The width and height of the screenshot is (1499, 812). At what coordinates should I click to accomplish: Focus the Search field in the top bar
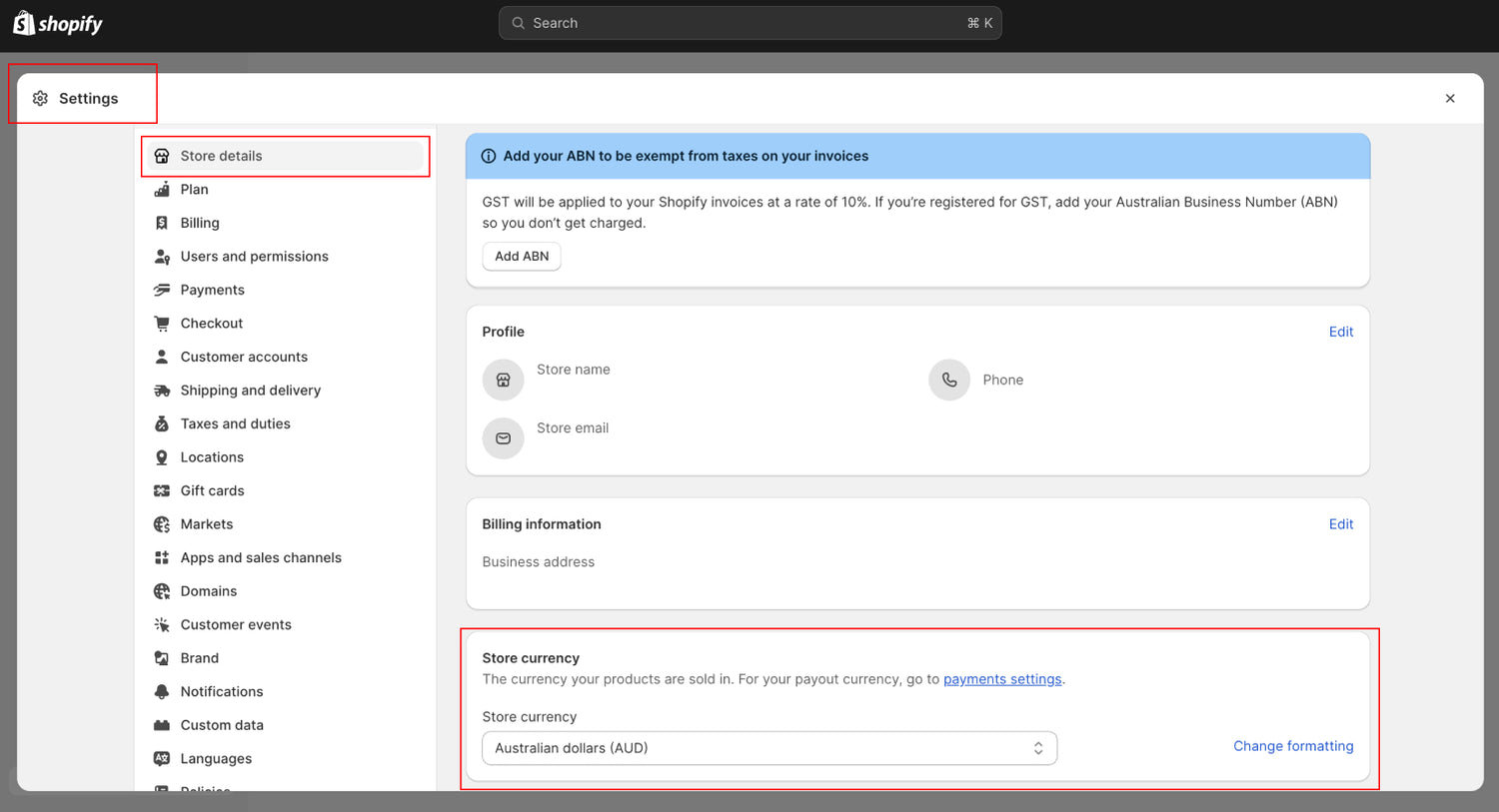(x=749, y=23)
